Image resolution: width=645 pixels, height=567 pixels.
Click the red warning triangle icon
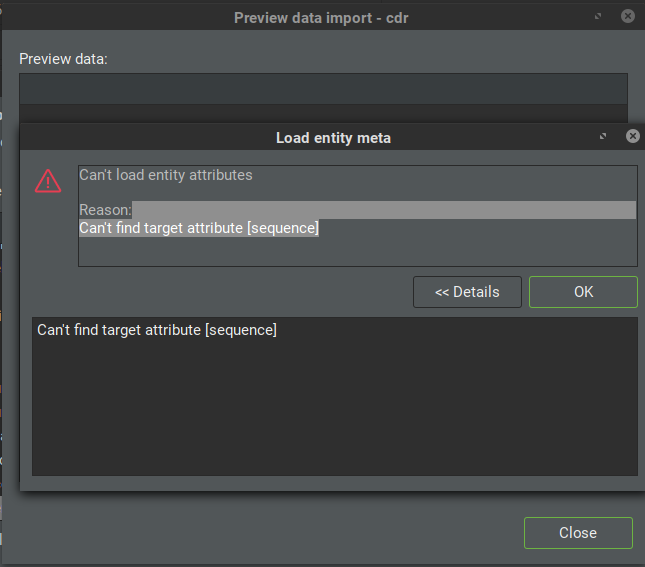coord(48,181)
